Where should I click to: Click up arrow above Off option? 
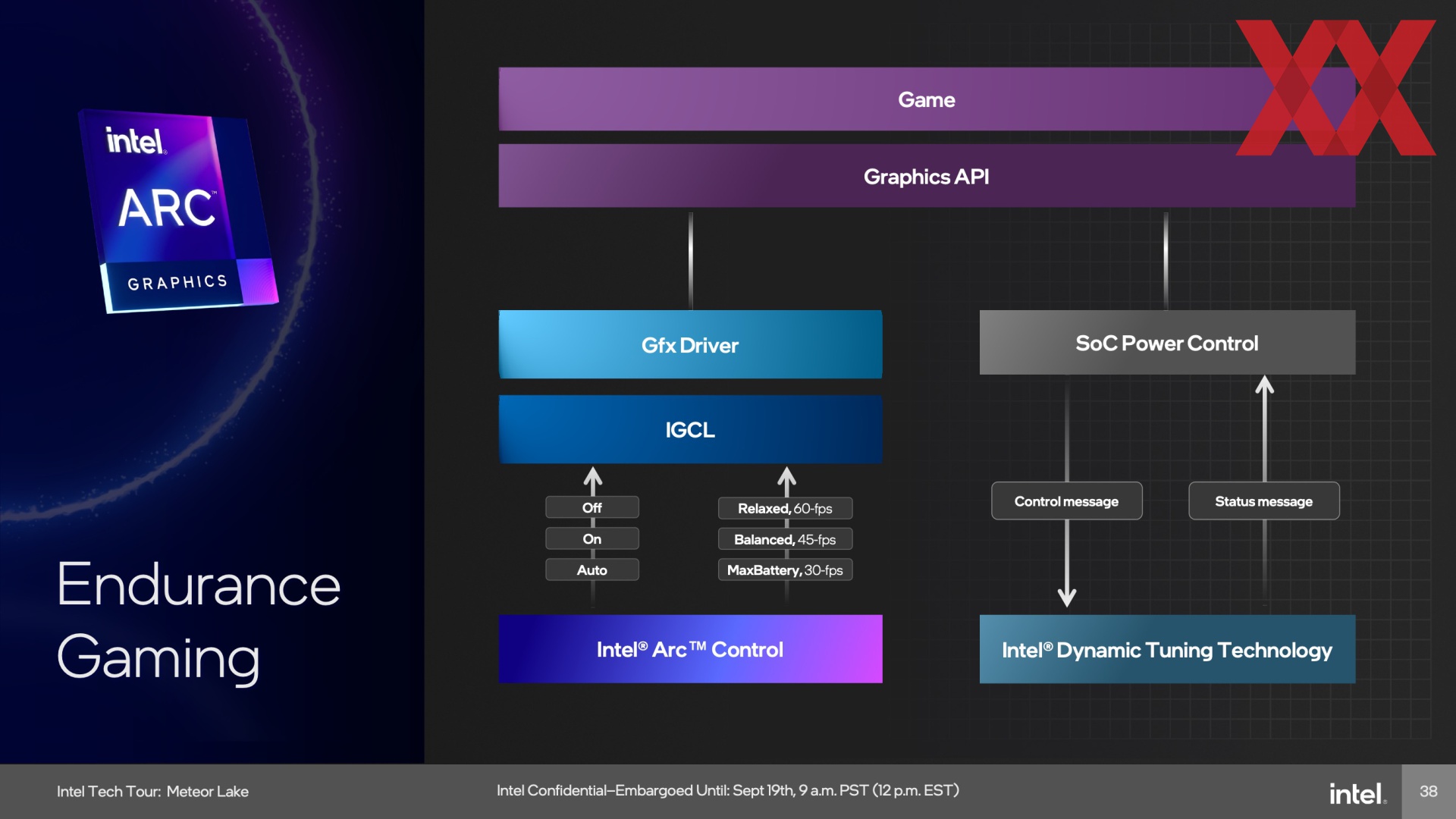point(593,480)
